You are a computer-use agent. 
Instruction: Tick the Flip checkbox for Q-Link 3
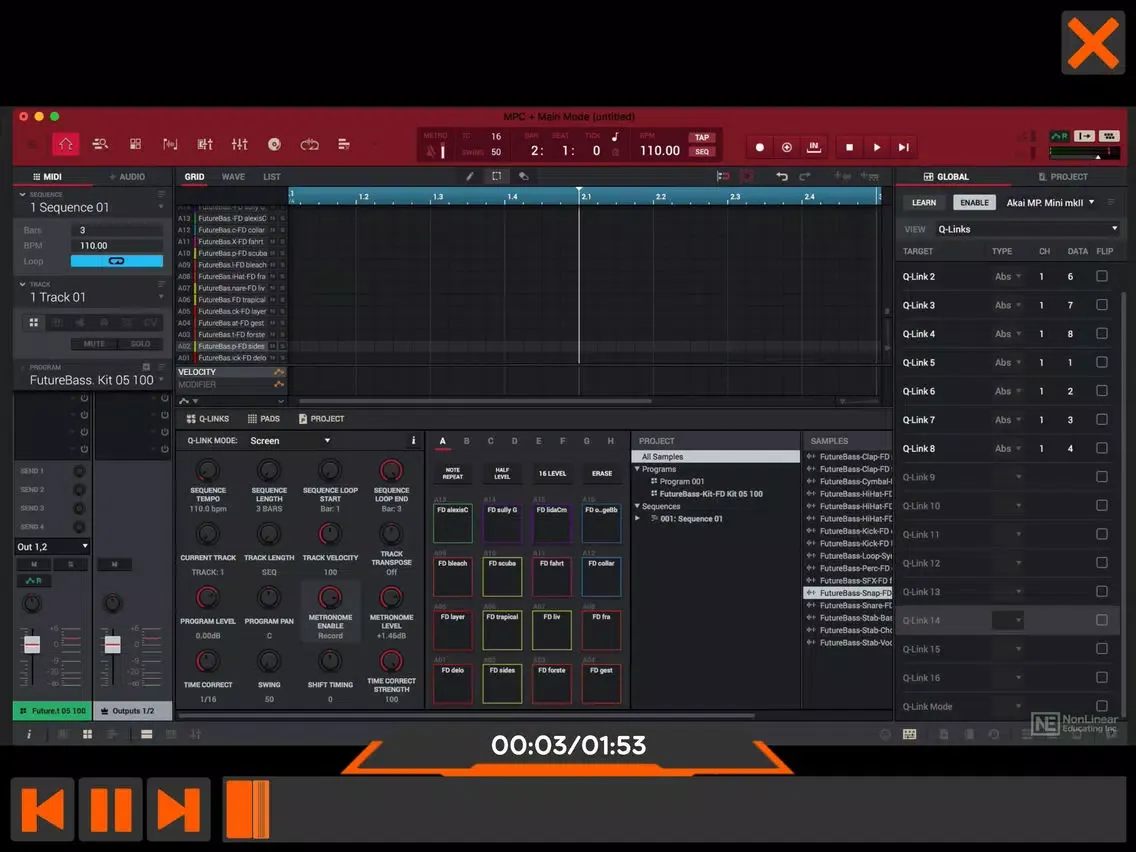click(1102, 305)
